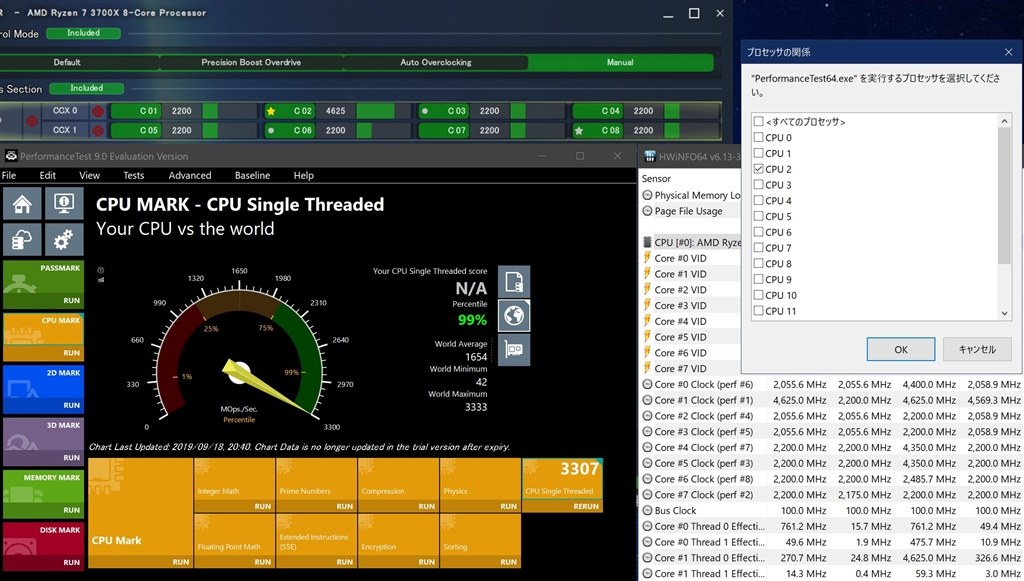Screen dimensions: 1024x581
Task: Check the all processors checkbox in affinity dialog
Action: click(758, 121)
